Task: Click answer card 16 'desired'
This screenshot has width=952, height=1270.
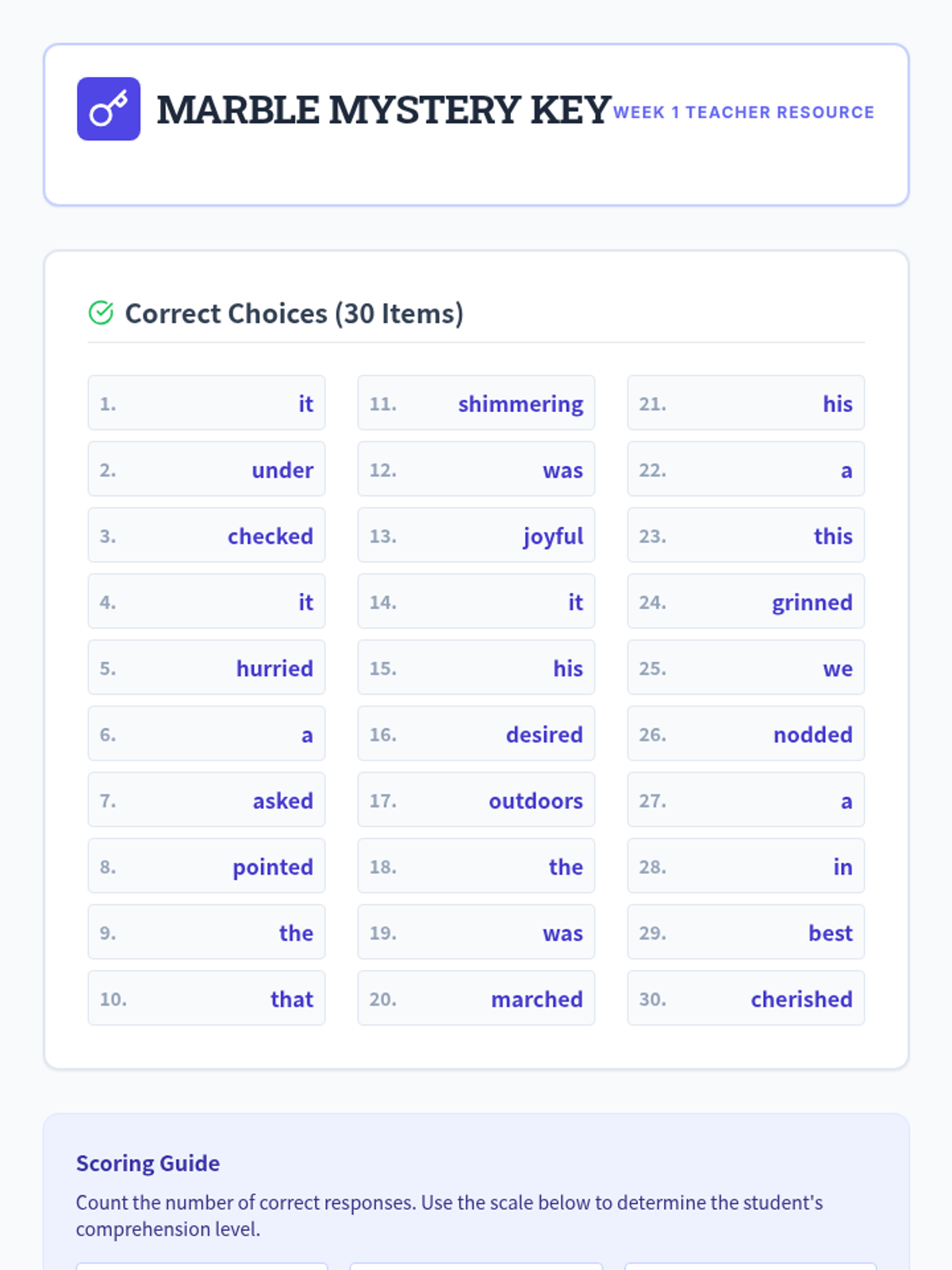Action: coord(476,733)
